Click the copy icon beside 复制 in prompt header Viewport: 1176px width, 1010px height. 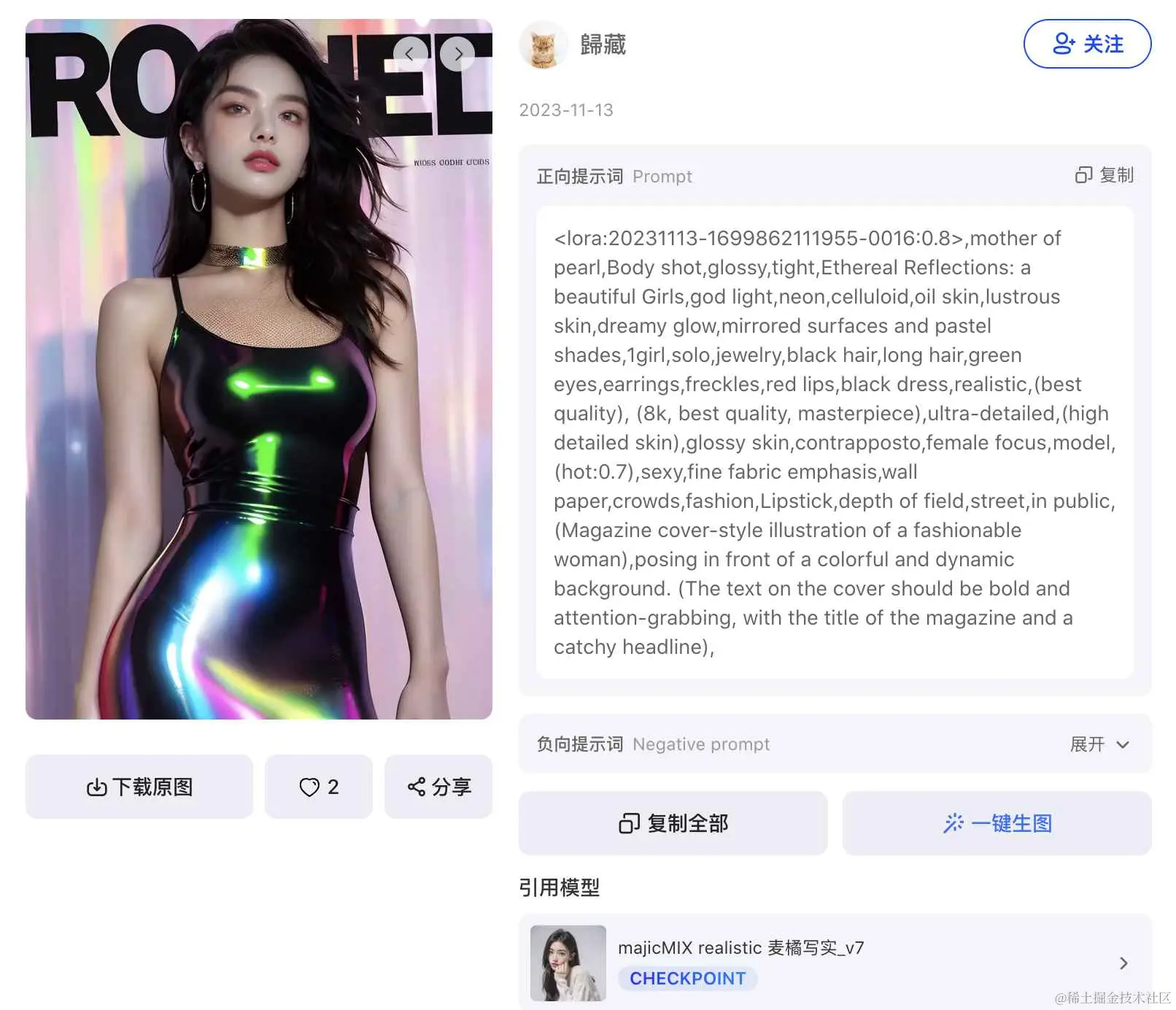click(x=1083, y=175)
